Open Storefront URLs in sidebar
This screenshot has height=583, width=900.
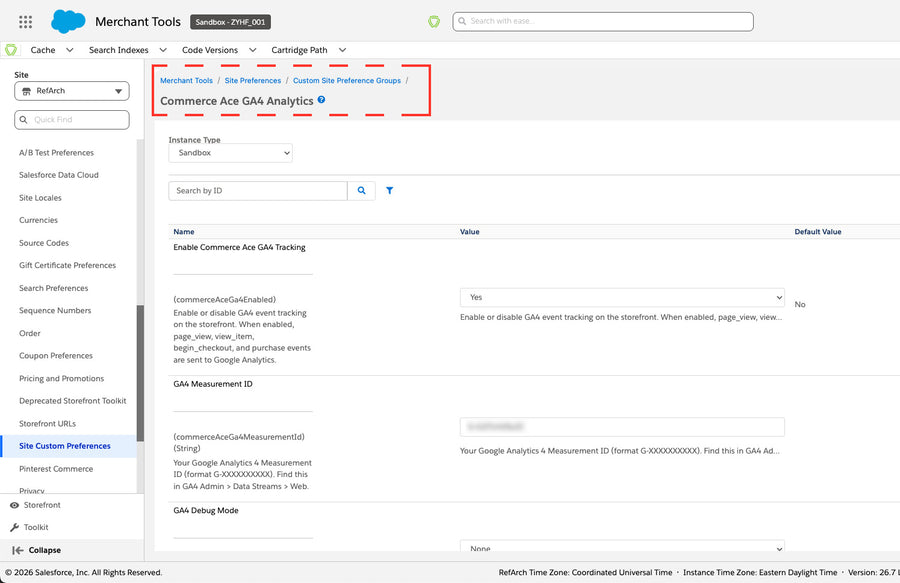47,423
